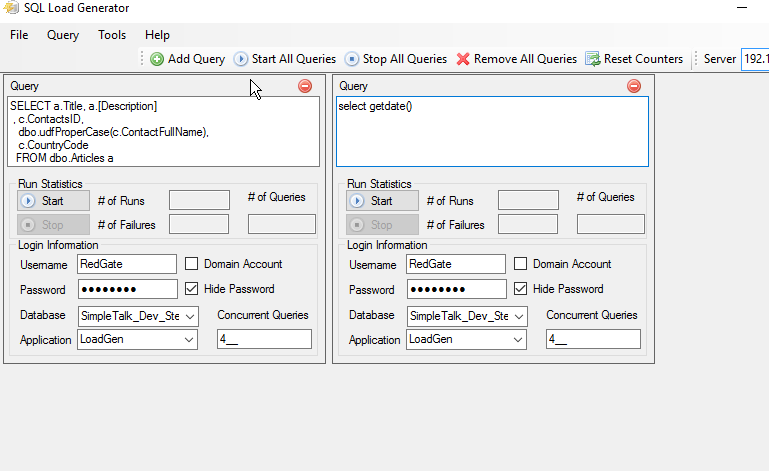Click the toolbar drag grip handle
769x471 pixels.
point(142,59)
